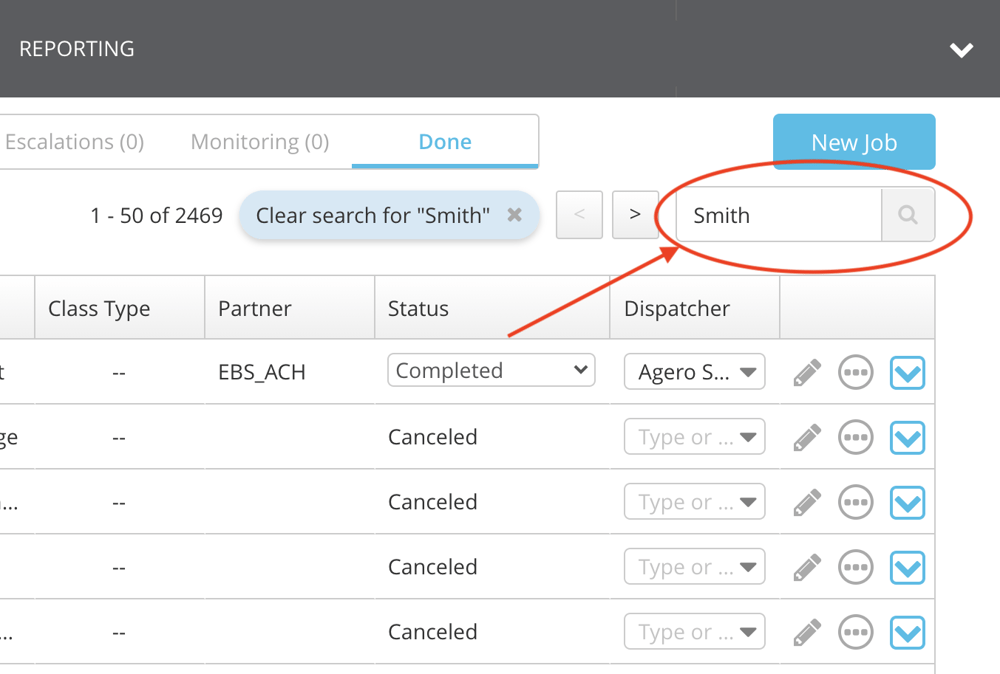Switch to the Monitoring (0) tab
The width and height of the screenshot is (1000, 674).
[x=259, y=142]
